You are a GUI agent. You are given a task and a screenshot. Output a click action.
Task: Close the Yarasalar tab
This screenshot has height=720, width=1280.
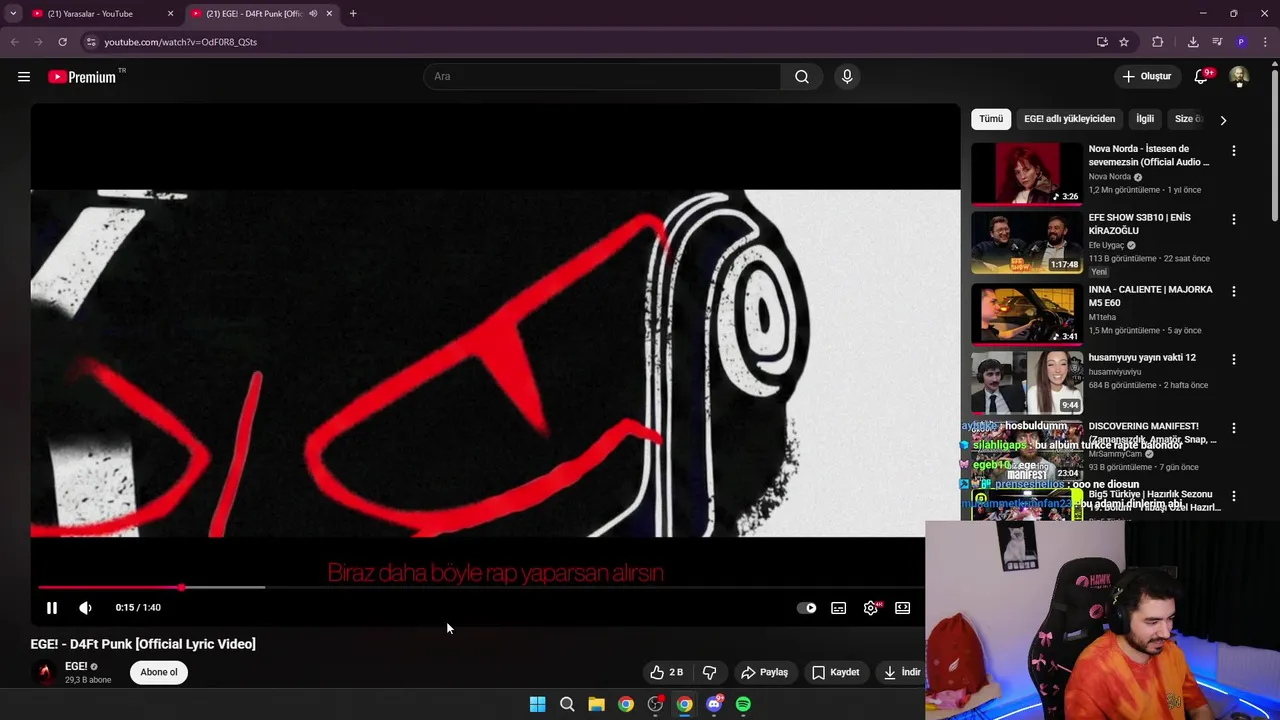point(170,14)
